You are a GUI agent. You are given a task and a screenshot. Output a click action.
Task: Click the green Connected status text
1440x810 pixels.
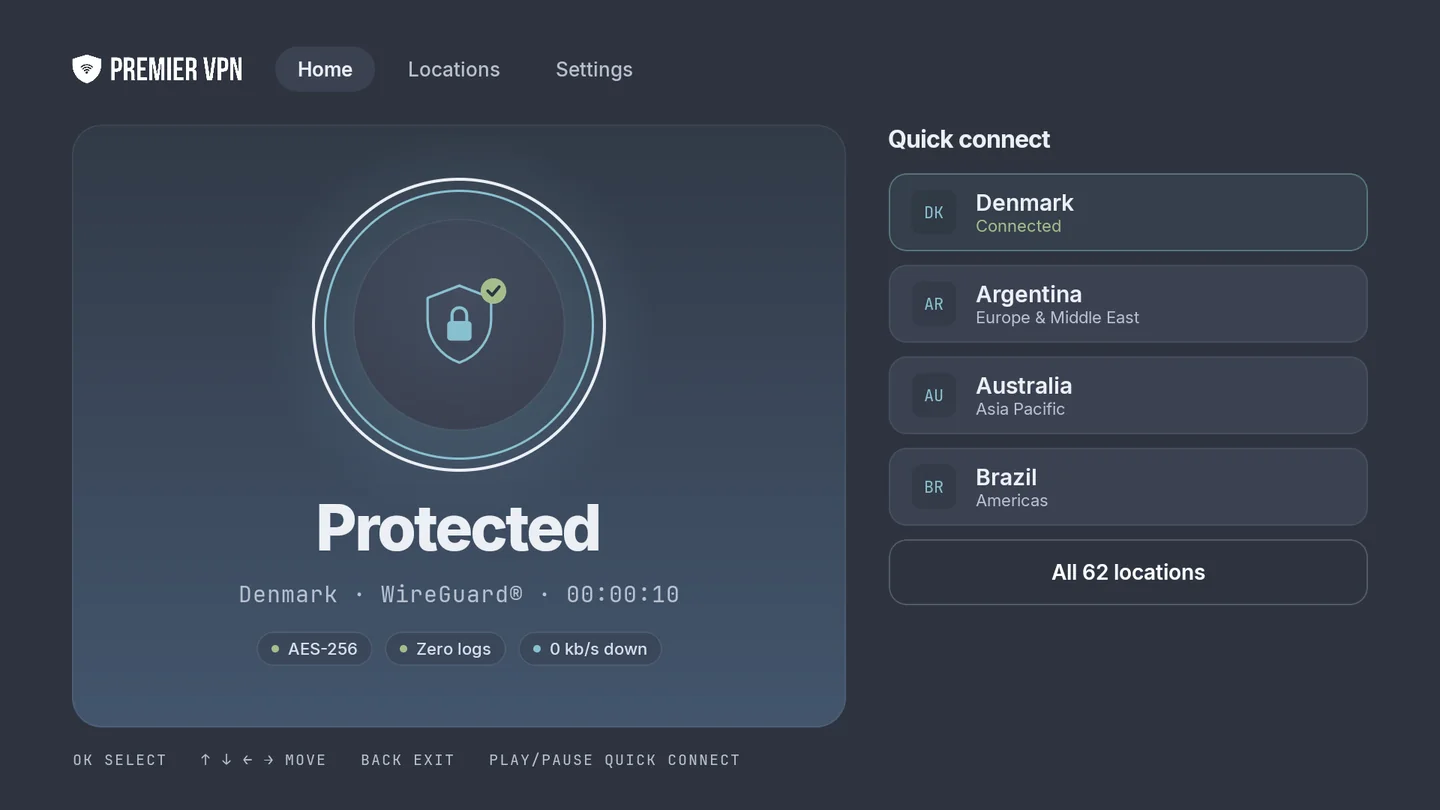1018,226
